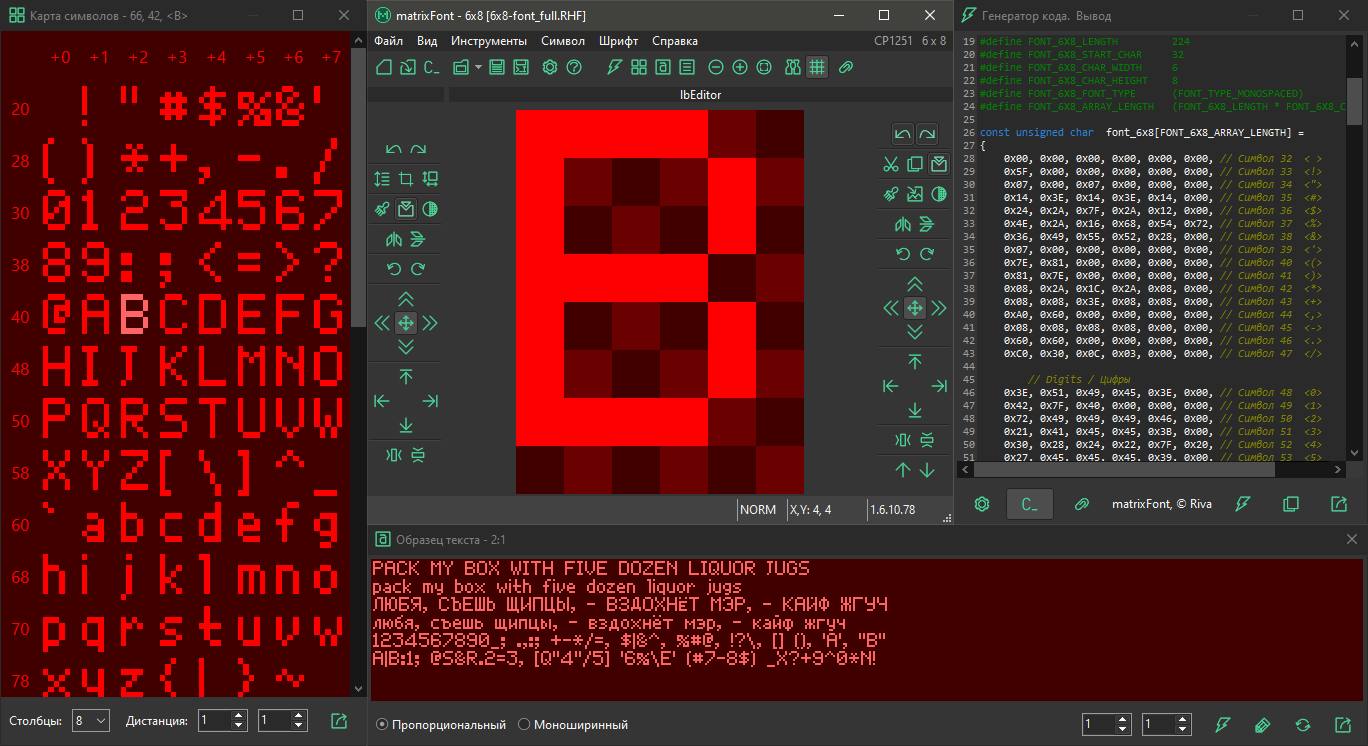Image resolution: width=1368 pixels, height=746 pixels.
Task: Click the scissors cut icon
Action: (890, 164)
